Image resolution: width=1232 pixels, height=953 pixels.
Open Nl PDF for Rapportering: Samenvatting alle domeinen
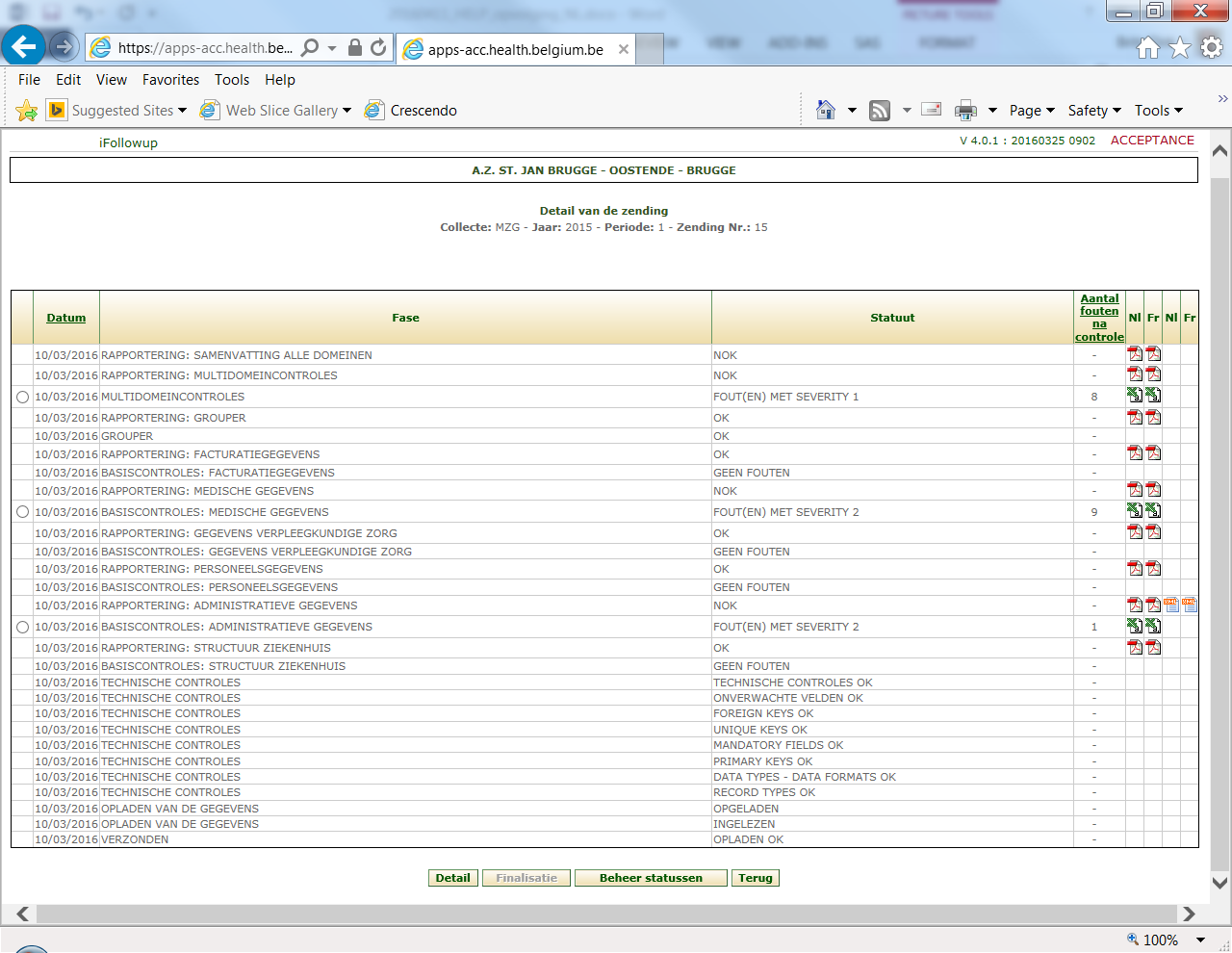click(x=1135, y=354)
